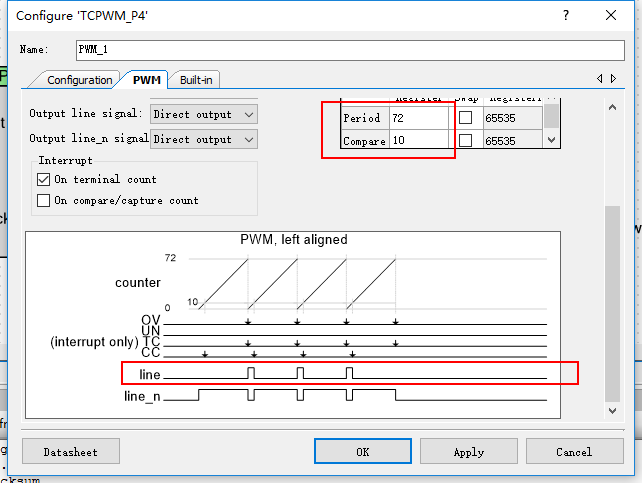Image resolution: width=642 pixels, height=483 pixels.
Task: Switch to the Configuration tab
Action: [x=79, y=79]
